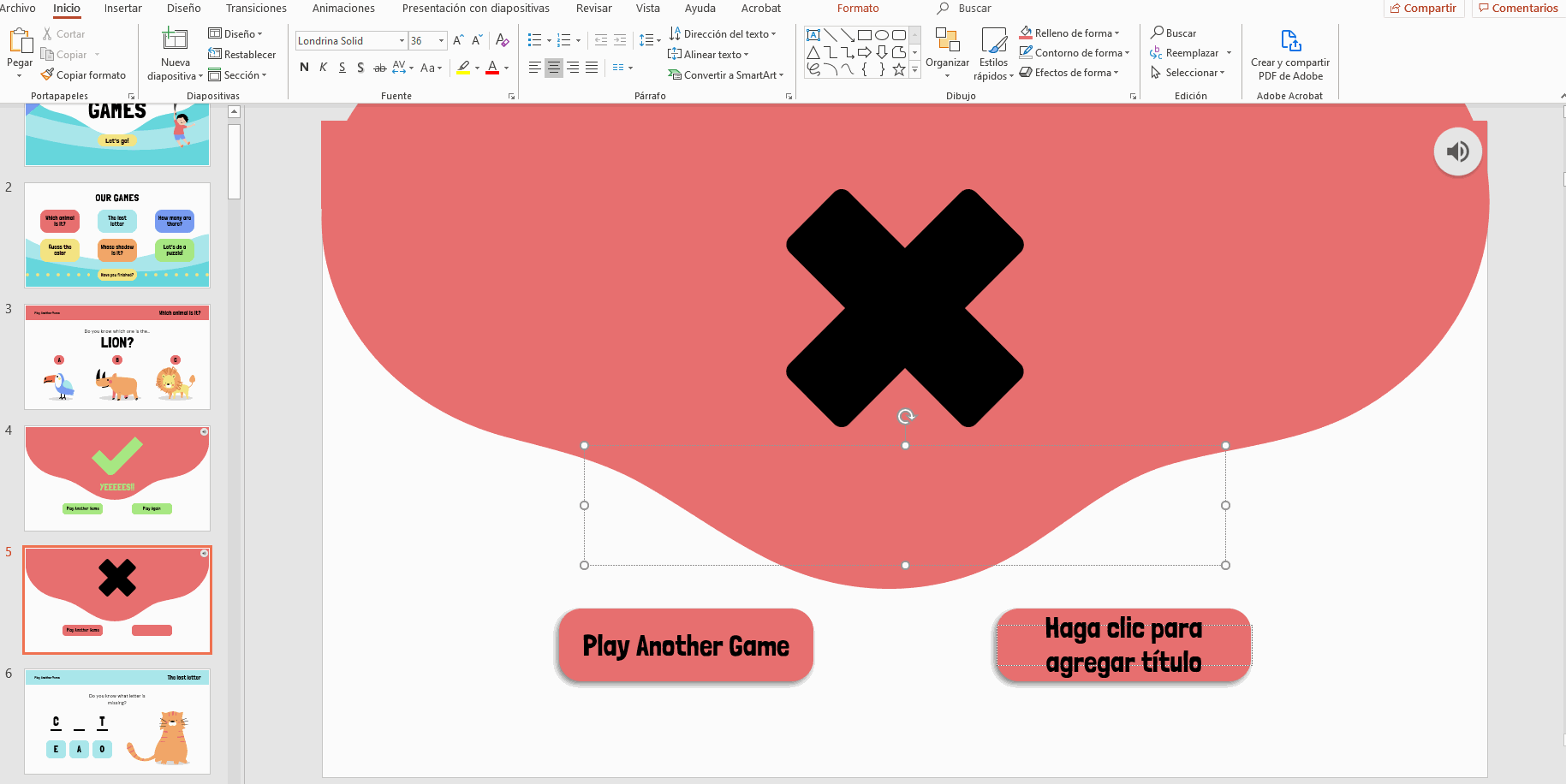This screenshot has width=1566, height=784.
Task: Toggle underline formatting S
Action: tap(342, 68)
